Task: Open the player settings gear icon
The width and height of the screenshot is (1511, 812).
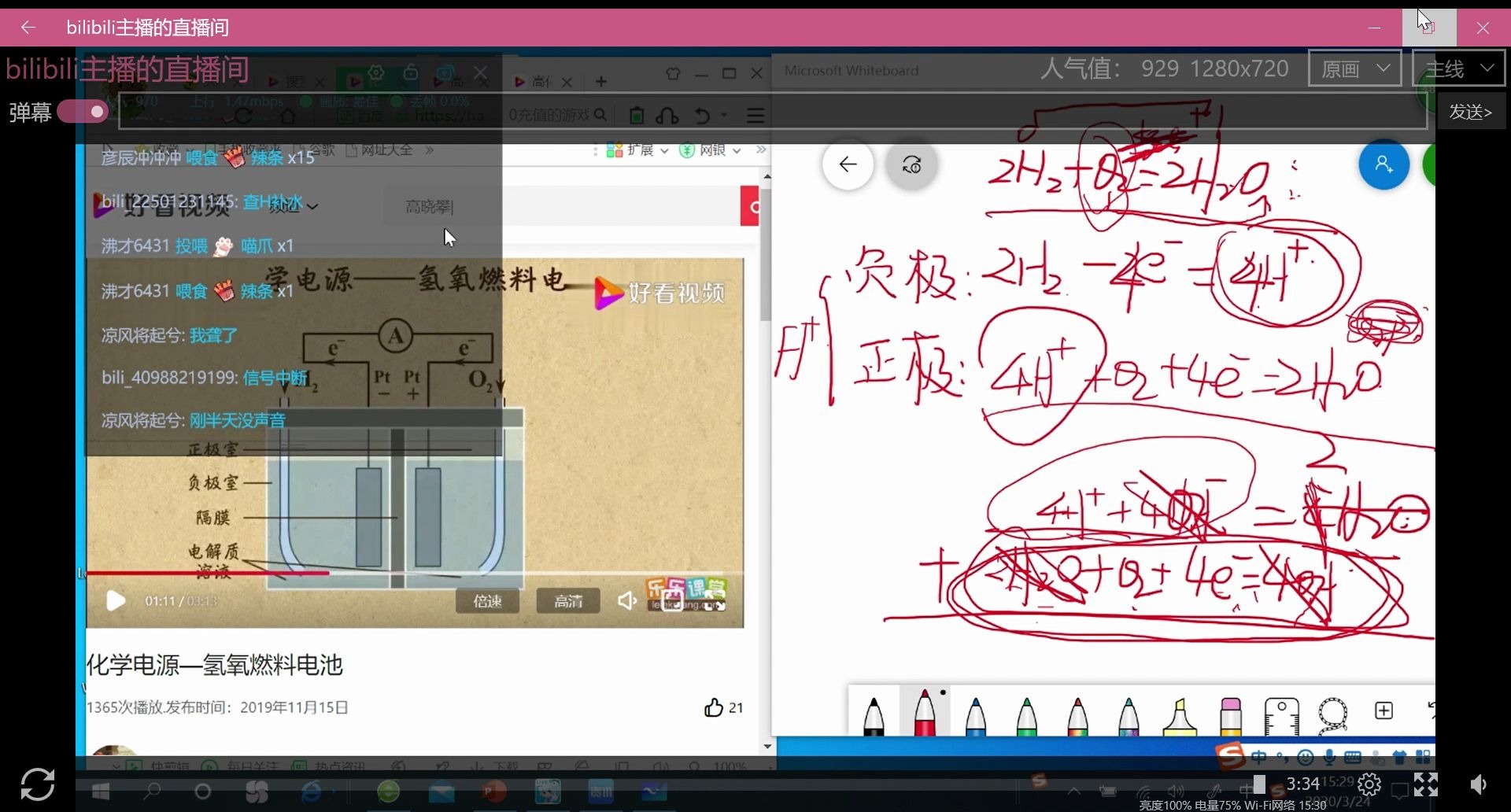Action: [1369, 784]
